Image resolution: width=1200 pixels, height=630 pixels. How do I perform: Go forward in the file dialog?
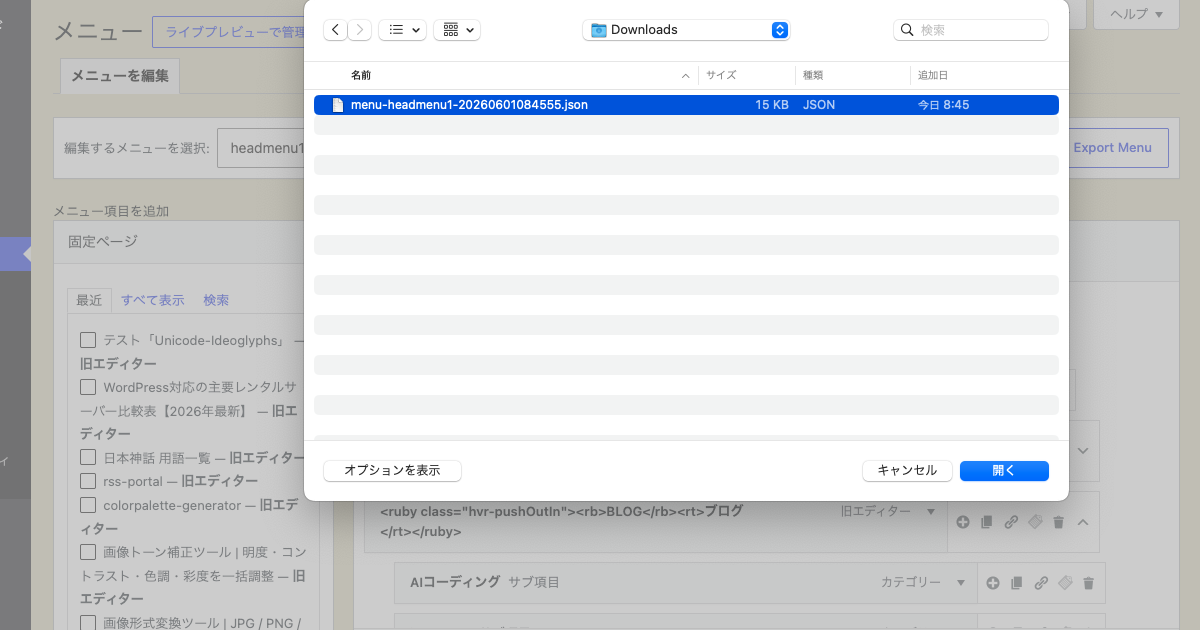click(x=361, y=30)
